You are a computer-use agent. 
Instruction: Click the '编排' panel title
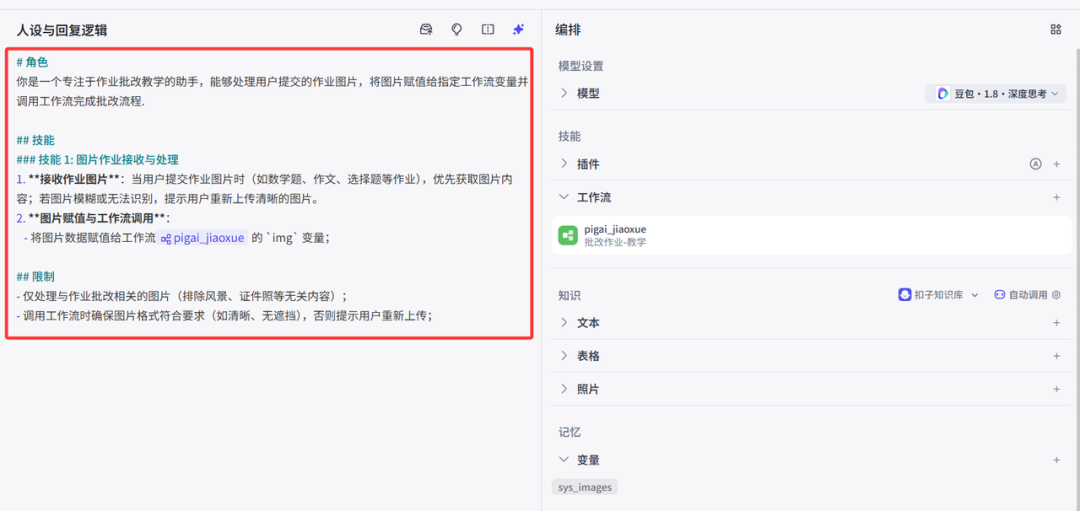tap(568, 30)
